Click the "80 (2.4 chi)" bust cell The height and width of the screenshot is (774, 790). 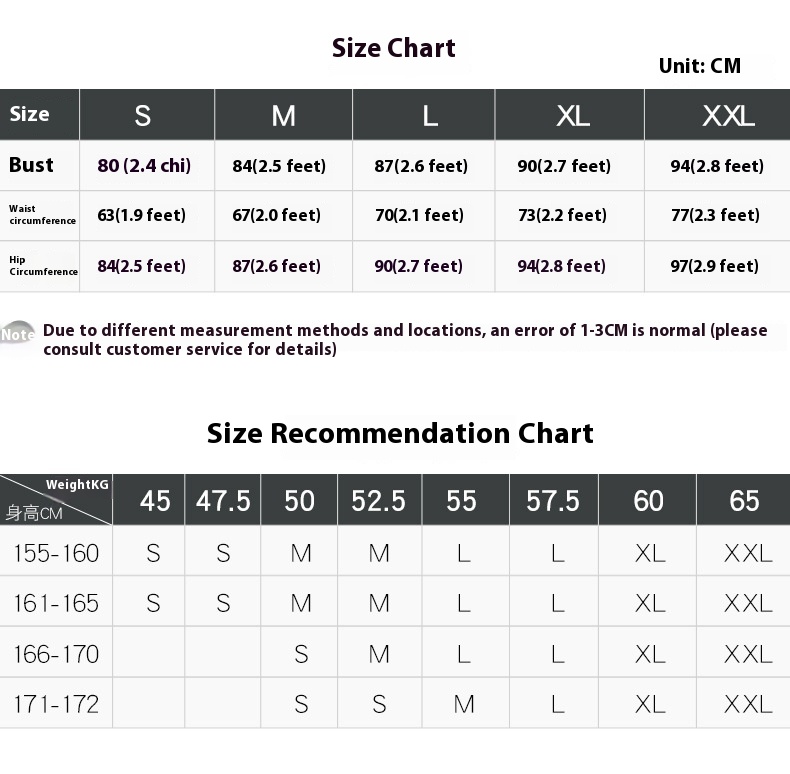(144, 166)
